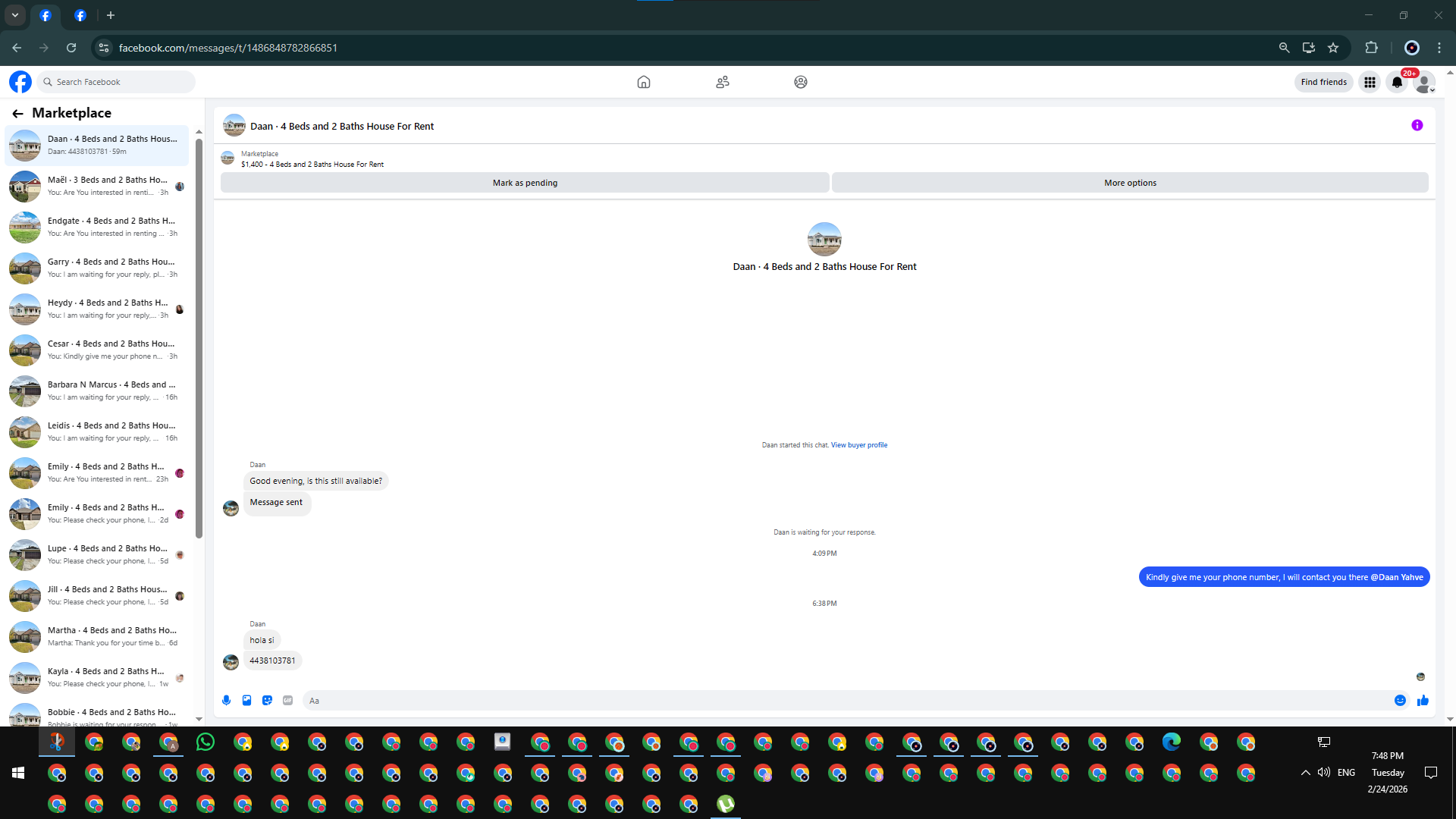
Task: Go to Facebook Home tab
Action: (643, 82)
